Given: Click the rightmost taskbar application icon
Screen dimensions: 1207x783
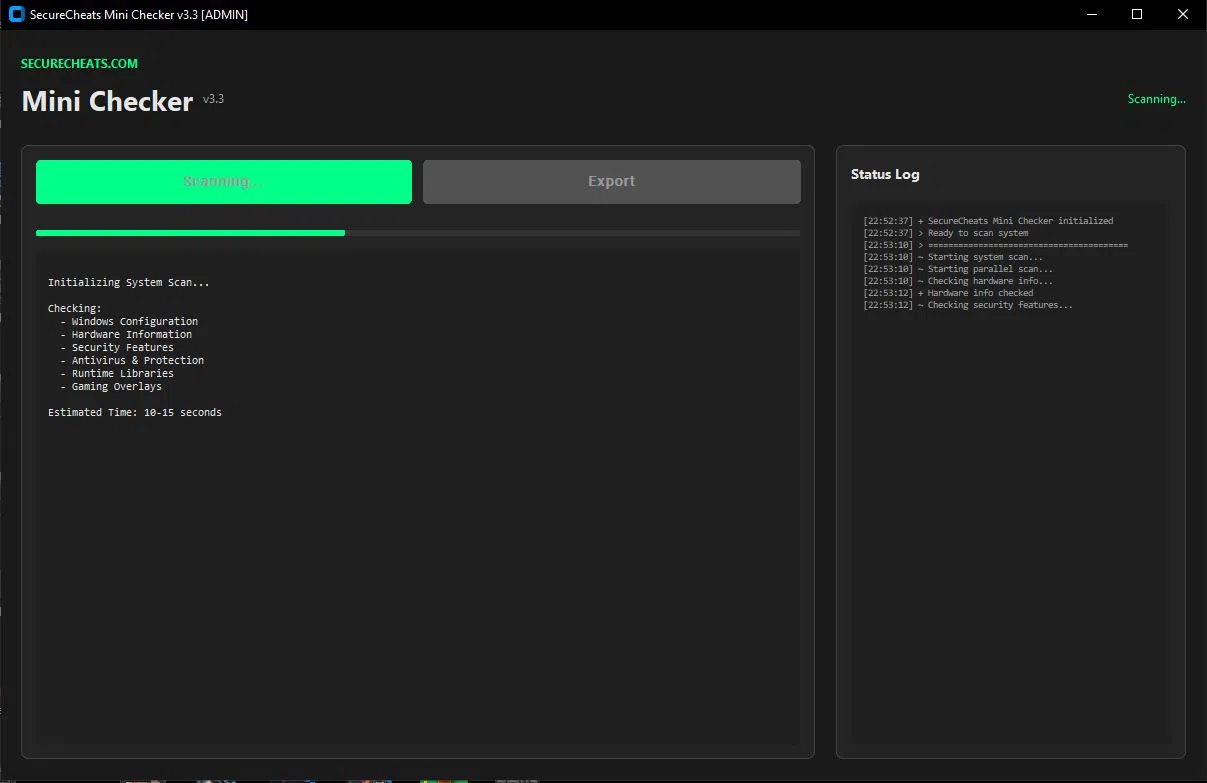Looking at the screenshot, I should point(516,779).
